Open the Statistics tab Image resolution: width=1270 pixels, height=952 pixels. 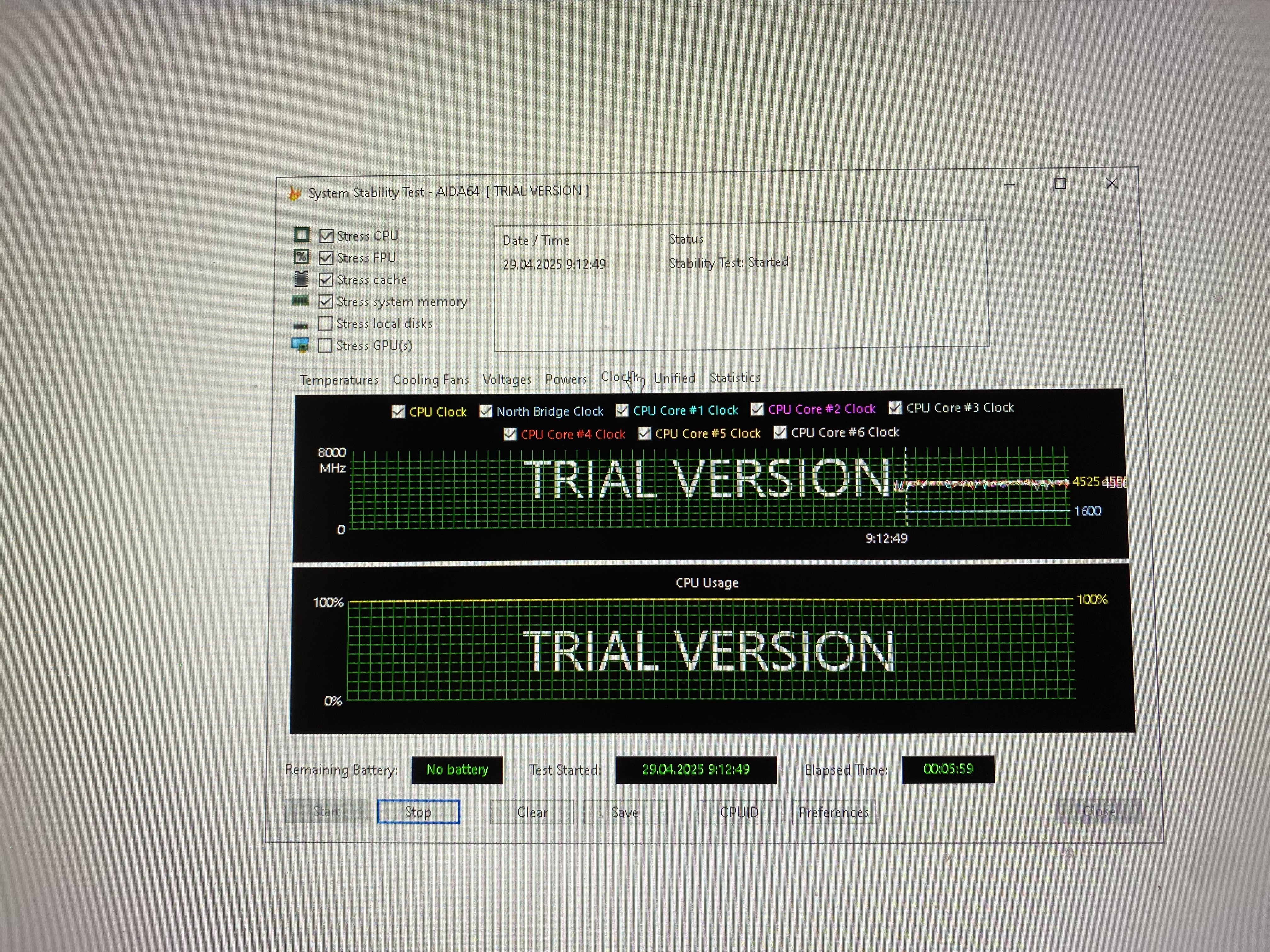click(x=734, y=377)
